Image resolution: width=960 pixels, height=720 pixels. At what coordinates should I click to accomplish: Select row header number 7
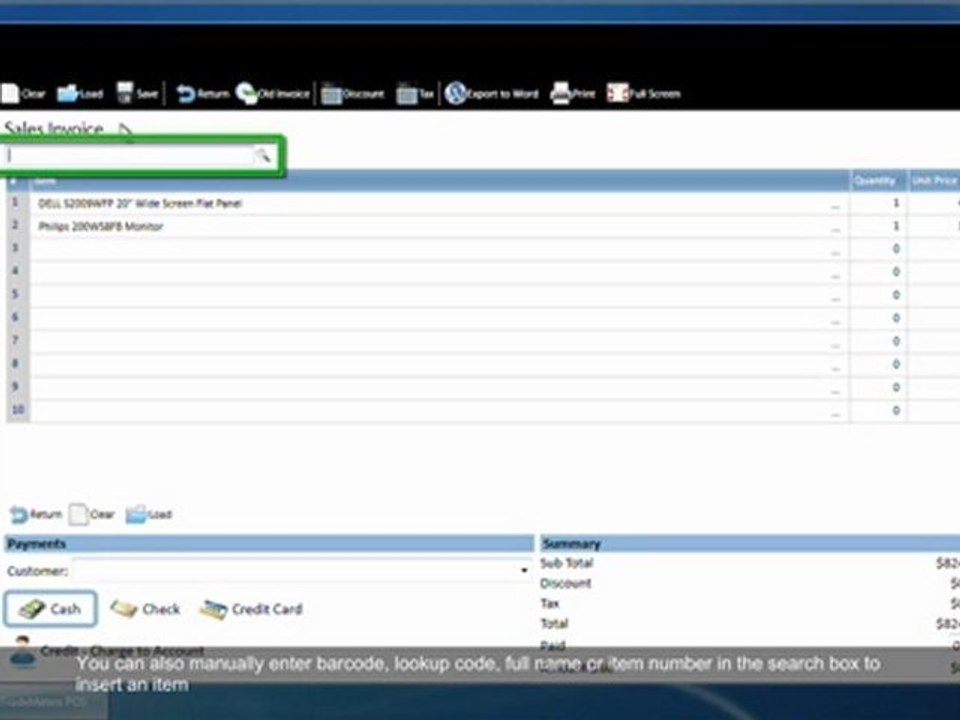(x=17, y=340)
